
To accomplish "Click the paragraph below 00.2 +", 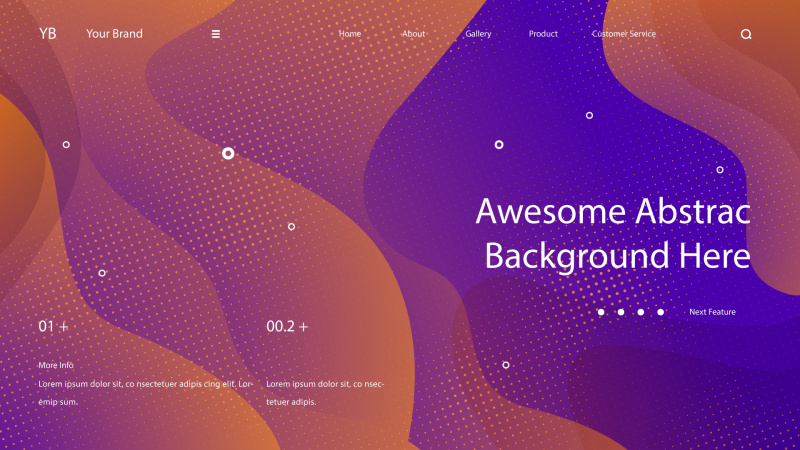I will pyautogui.click(x=325, y=393).
